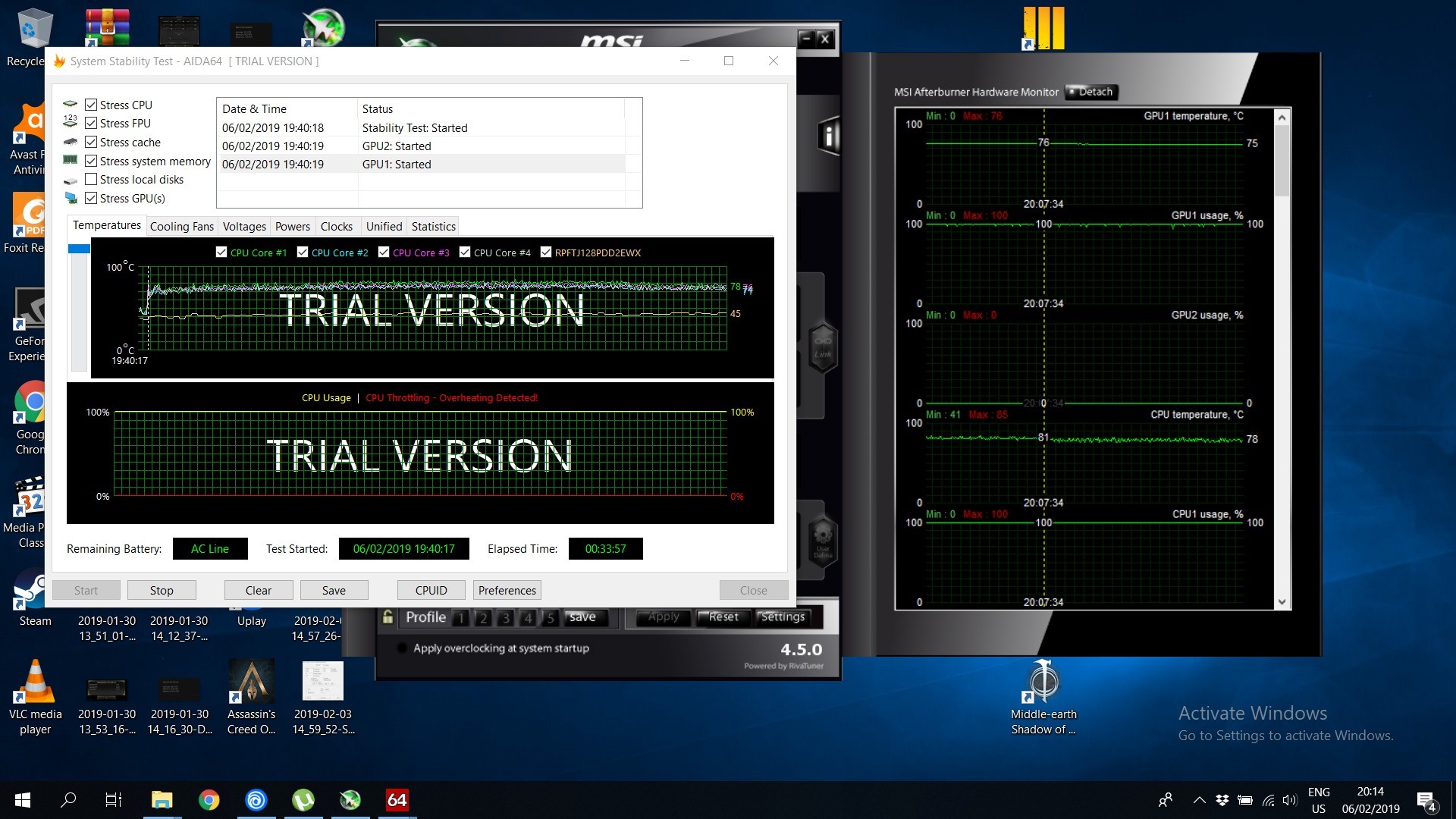Click the Hardware Monitor scrollbar thumb
Viewport: 1456px width, 819px height.
[1282, 161]
